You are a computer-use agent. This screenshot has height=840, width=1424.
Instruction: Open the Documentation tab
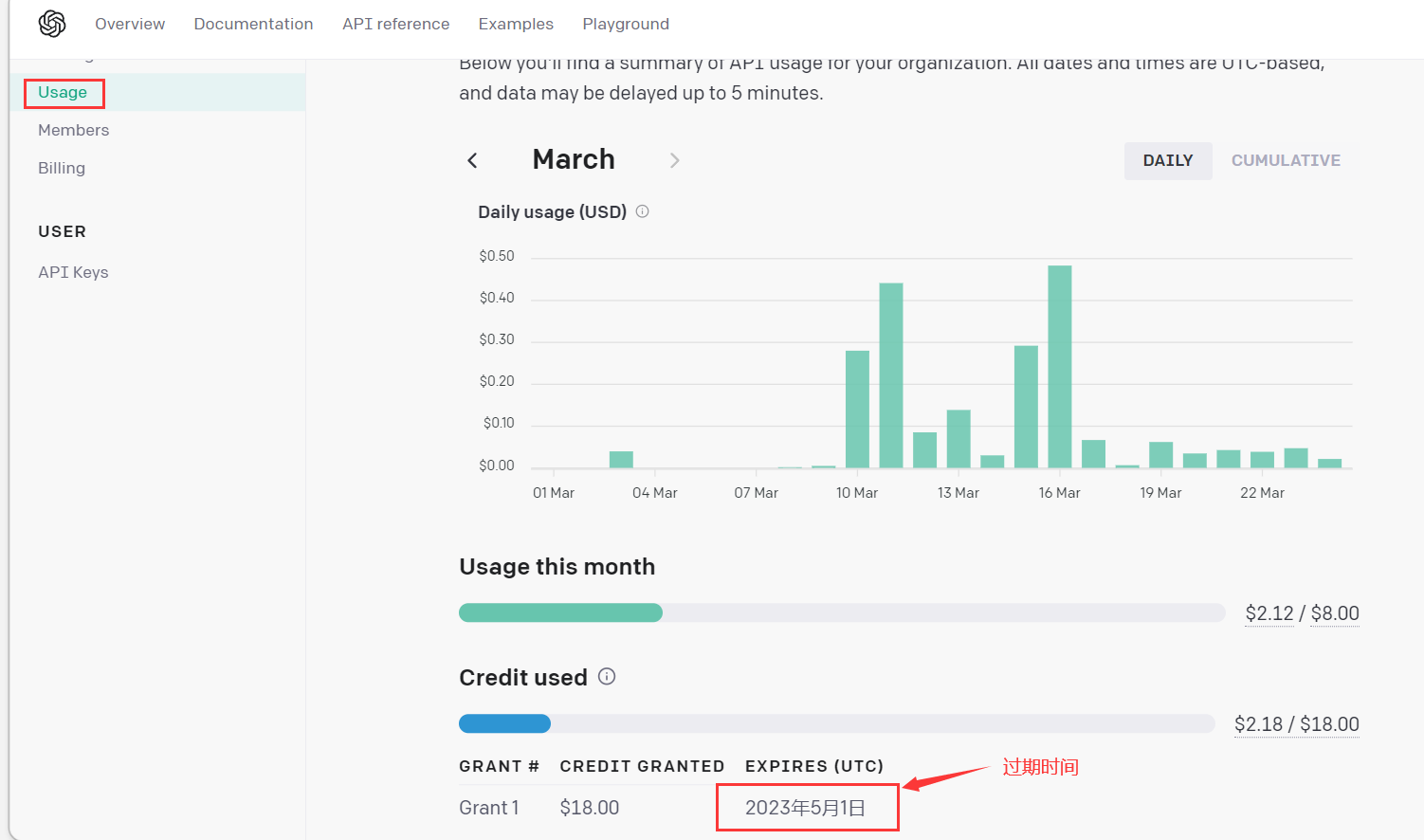pyautogui.click(x=253, y=24)
